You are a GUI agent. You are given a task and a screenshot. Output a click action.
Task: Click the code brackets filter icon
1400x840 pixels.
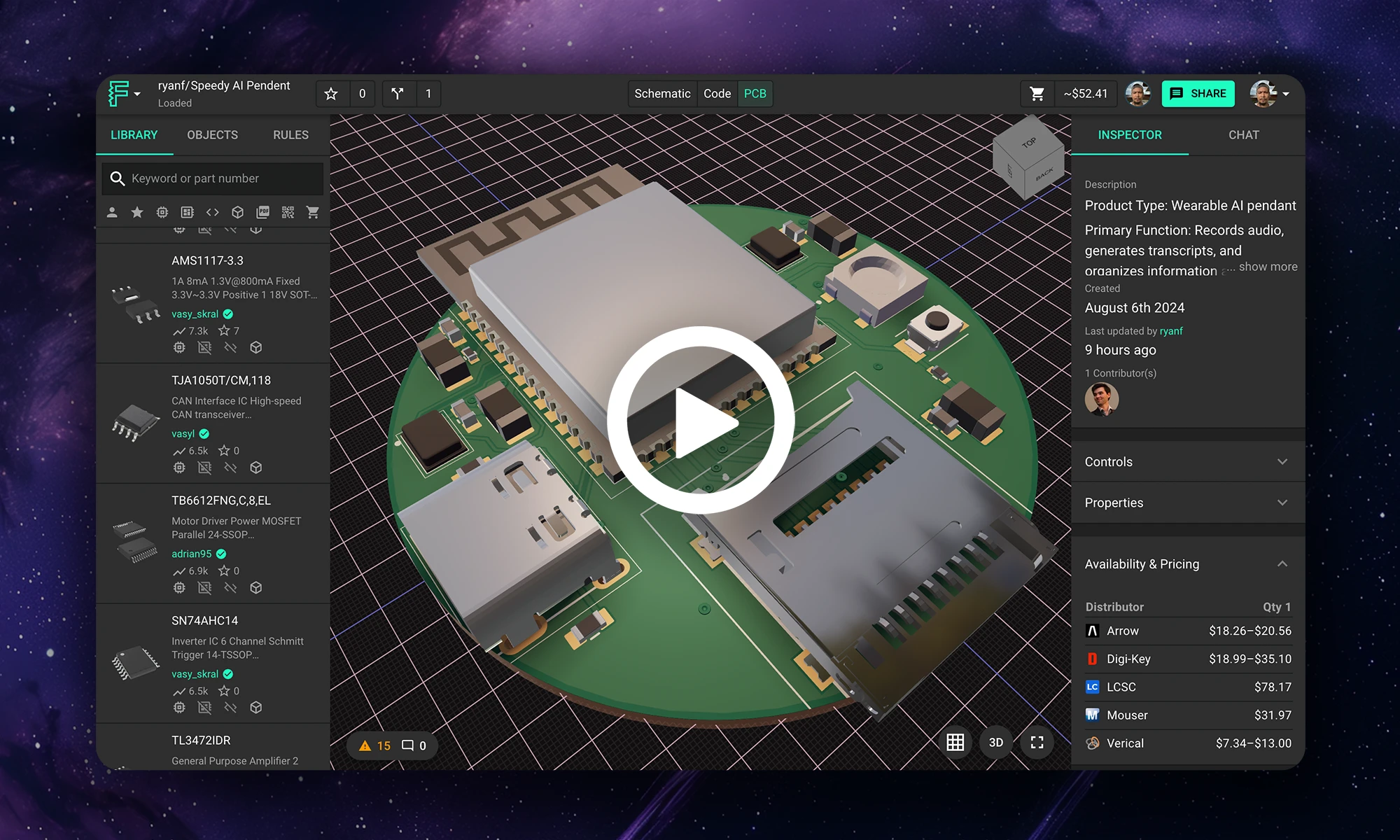tap(213, 212)
